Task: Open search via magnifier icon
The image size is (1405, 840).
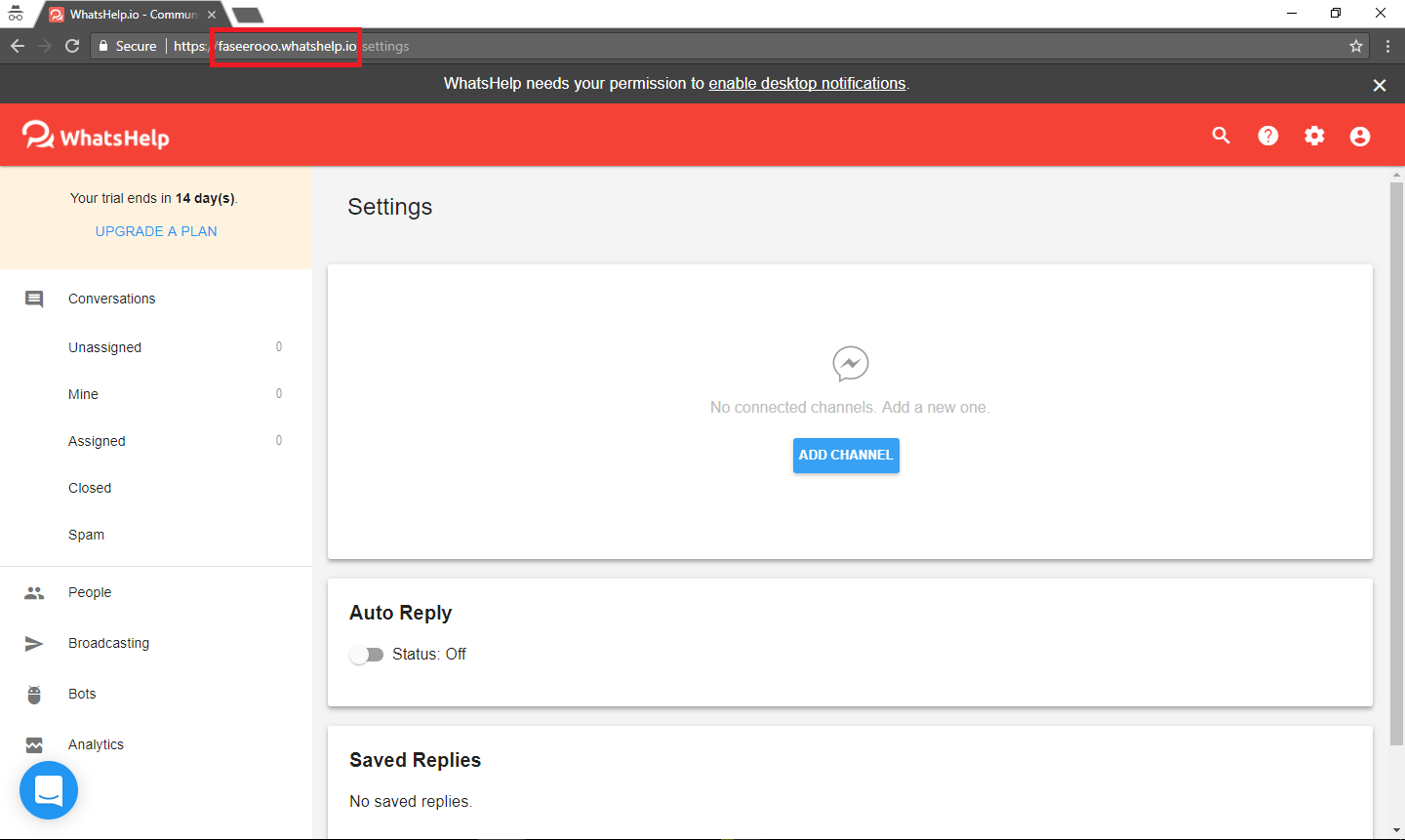Action: tap(1221, 136)
